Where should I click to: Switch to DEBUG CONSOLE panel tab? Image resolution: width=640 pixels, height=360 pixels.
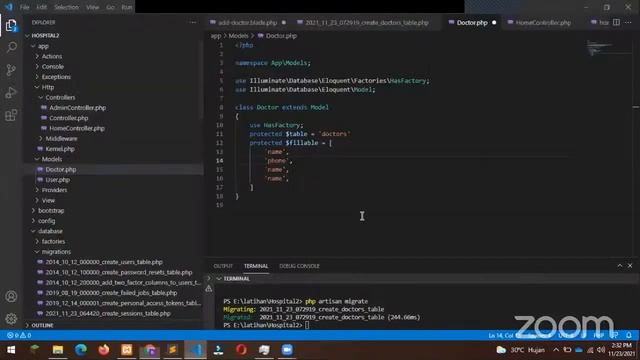299,266
